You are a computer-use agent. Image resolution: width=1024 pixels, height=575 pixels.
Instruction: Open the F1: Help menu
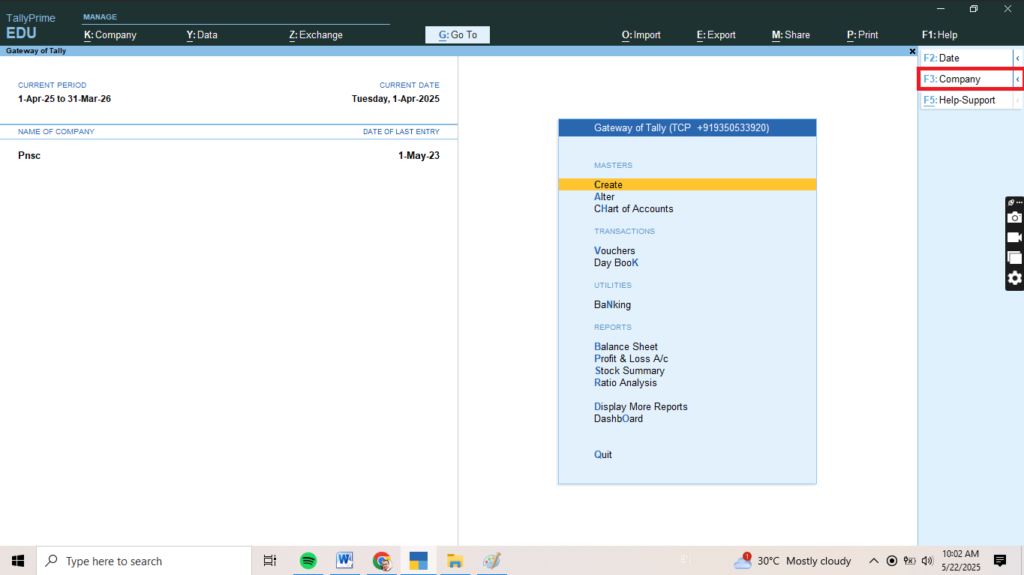point(940,35)
